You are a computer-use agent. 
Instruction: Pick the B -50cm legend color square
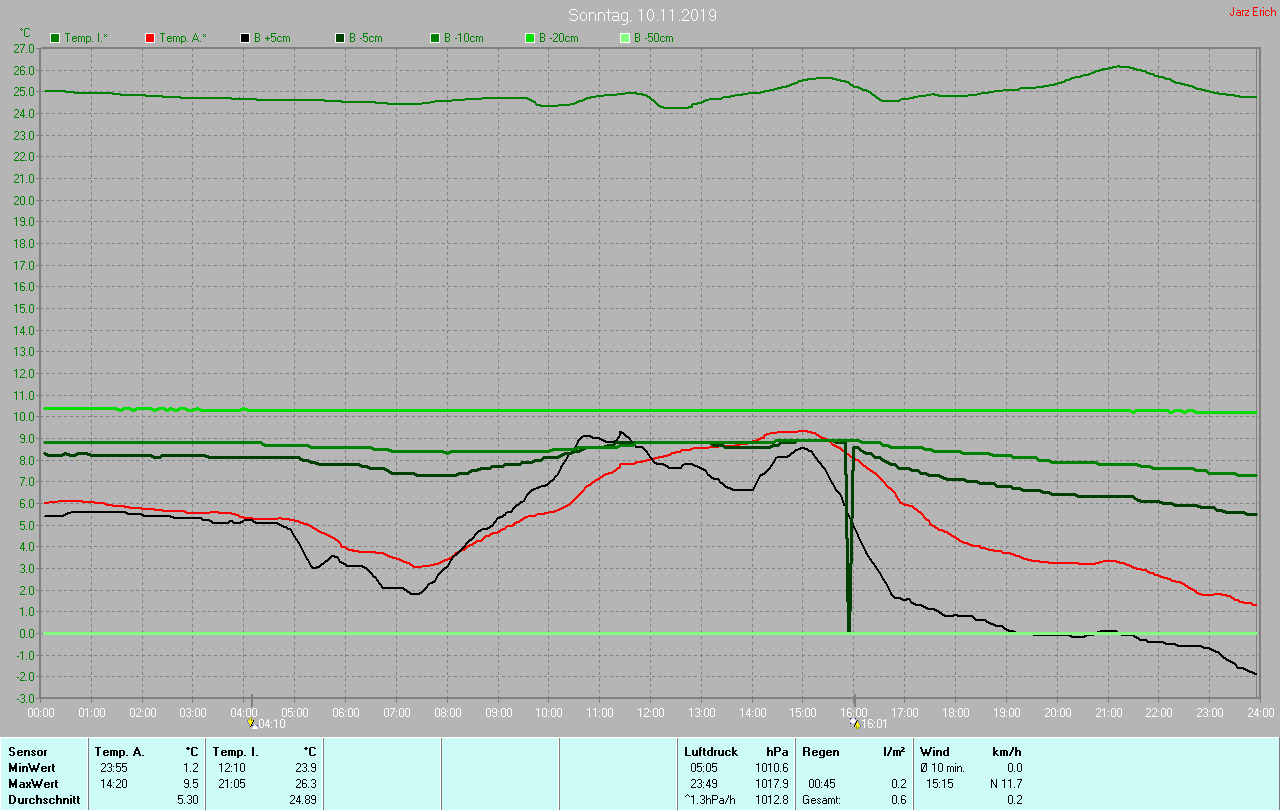point(625,38)
